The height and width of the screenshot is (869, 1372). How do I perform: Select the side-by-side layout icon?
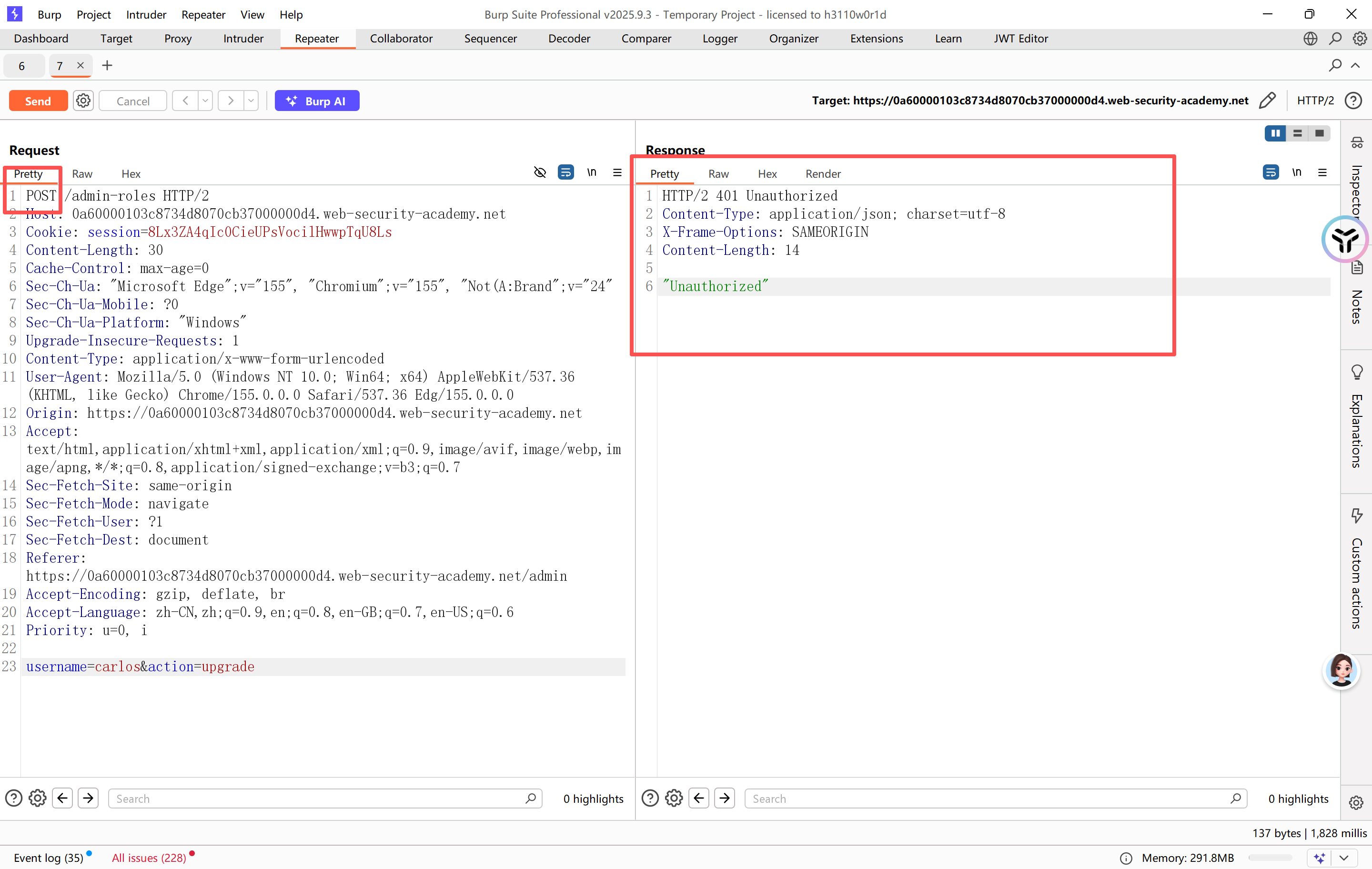click(1275, 133)
